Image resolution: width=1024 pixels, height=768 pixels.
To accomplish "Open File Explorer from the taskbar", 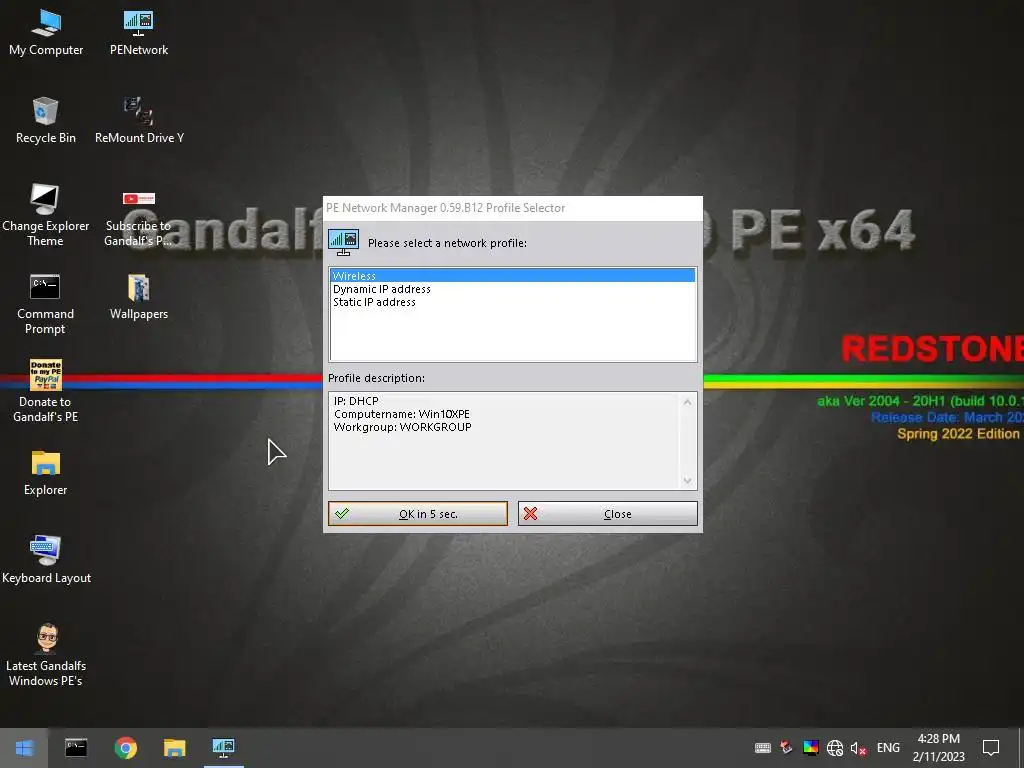I will click(174, 748).
